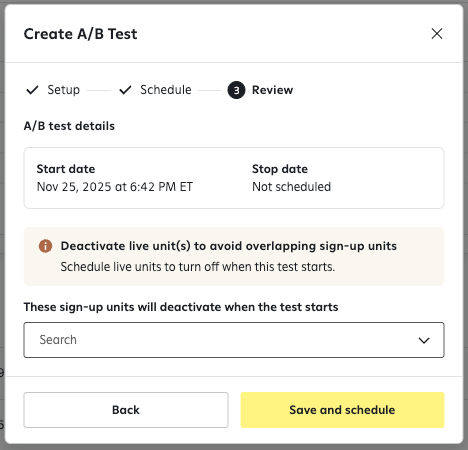Click the step 3 circle badge

pos(236,90)
